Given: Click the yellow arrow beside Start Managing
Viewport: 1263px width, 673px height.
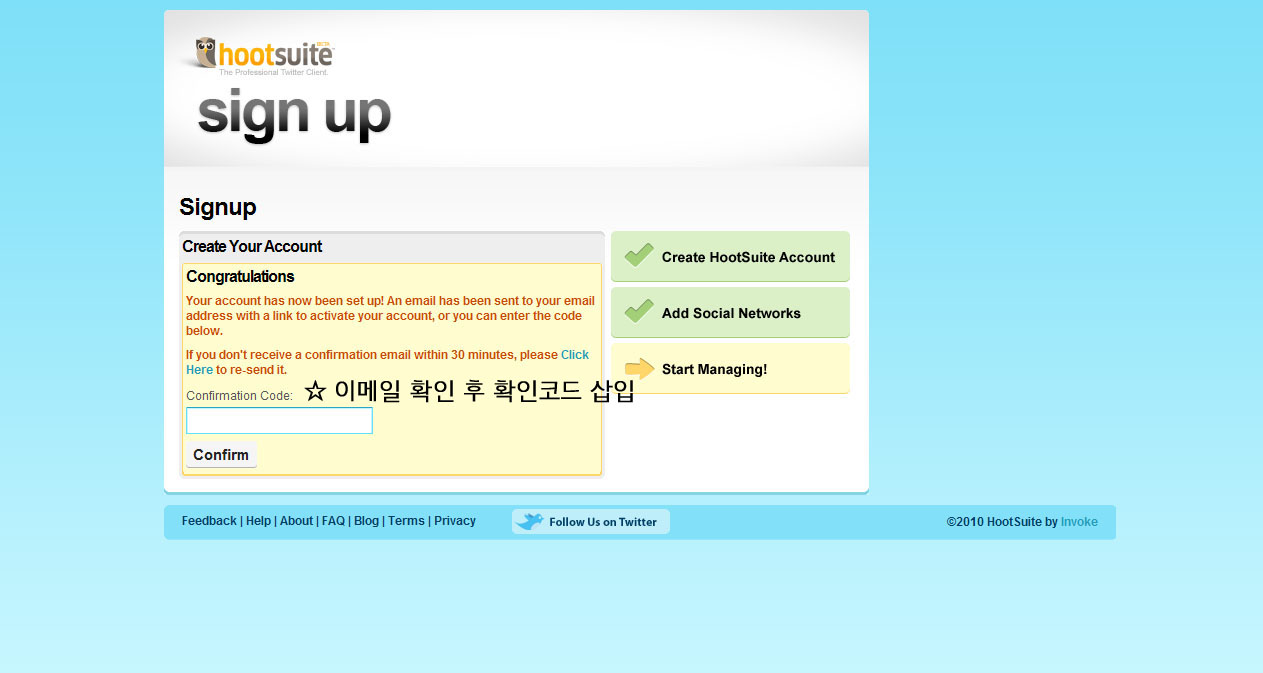Looking at the screenshot, I should 639,368.
